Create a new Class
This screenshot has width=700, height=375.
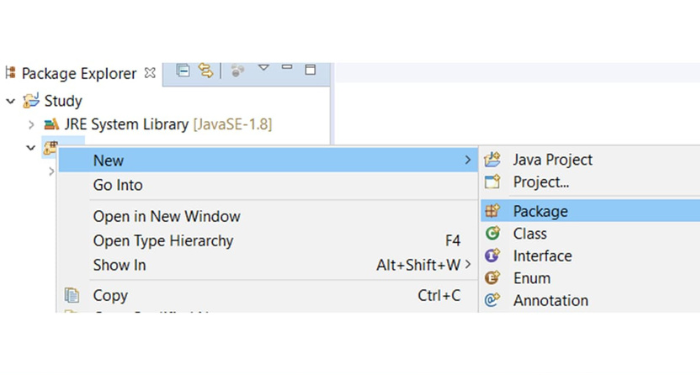pyautogui.click(x=590, y=233)
